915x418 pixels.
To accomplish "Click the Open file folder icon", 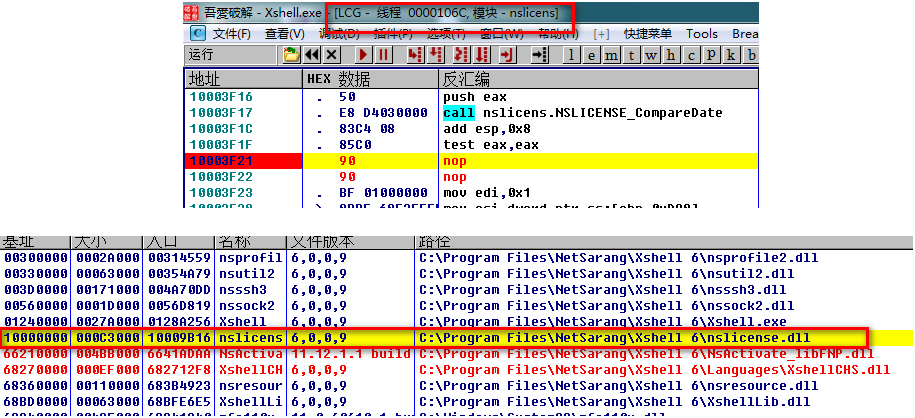I will coord(291,55).
